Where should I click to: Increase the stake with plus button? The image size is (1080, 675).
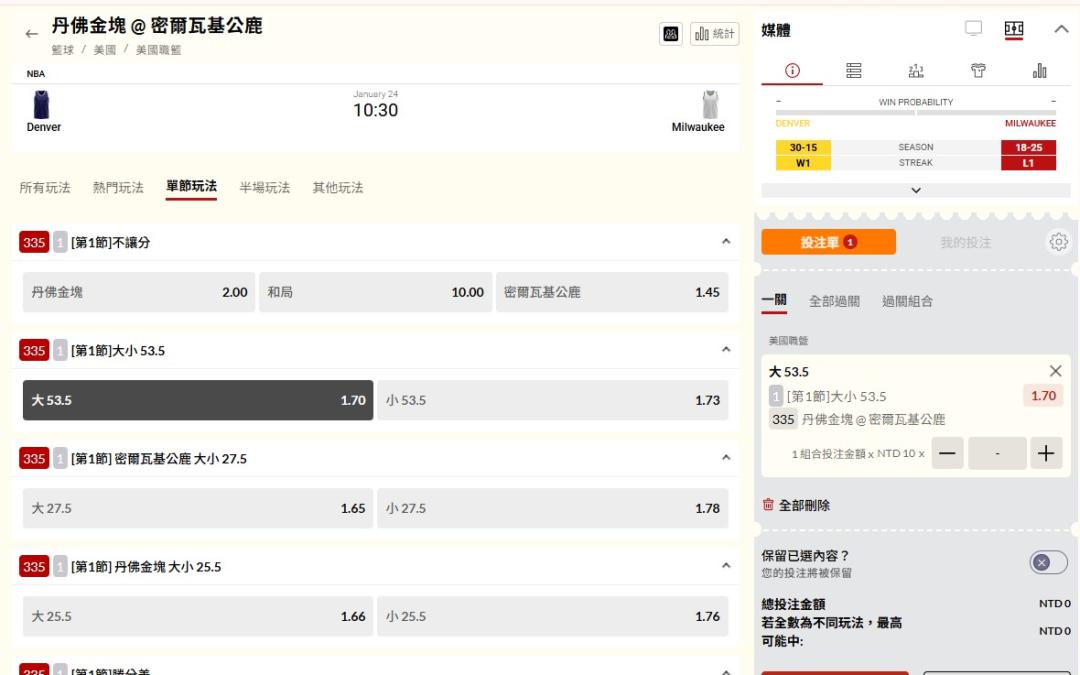(1046, 453)
